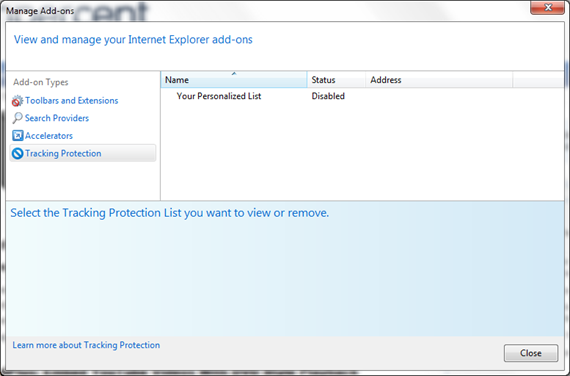This screenshot has width=570, height=376.
Task: Click the Search Providers magnifier icon
Action: click(17, 118)
